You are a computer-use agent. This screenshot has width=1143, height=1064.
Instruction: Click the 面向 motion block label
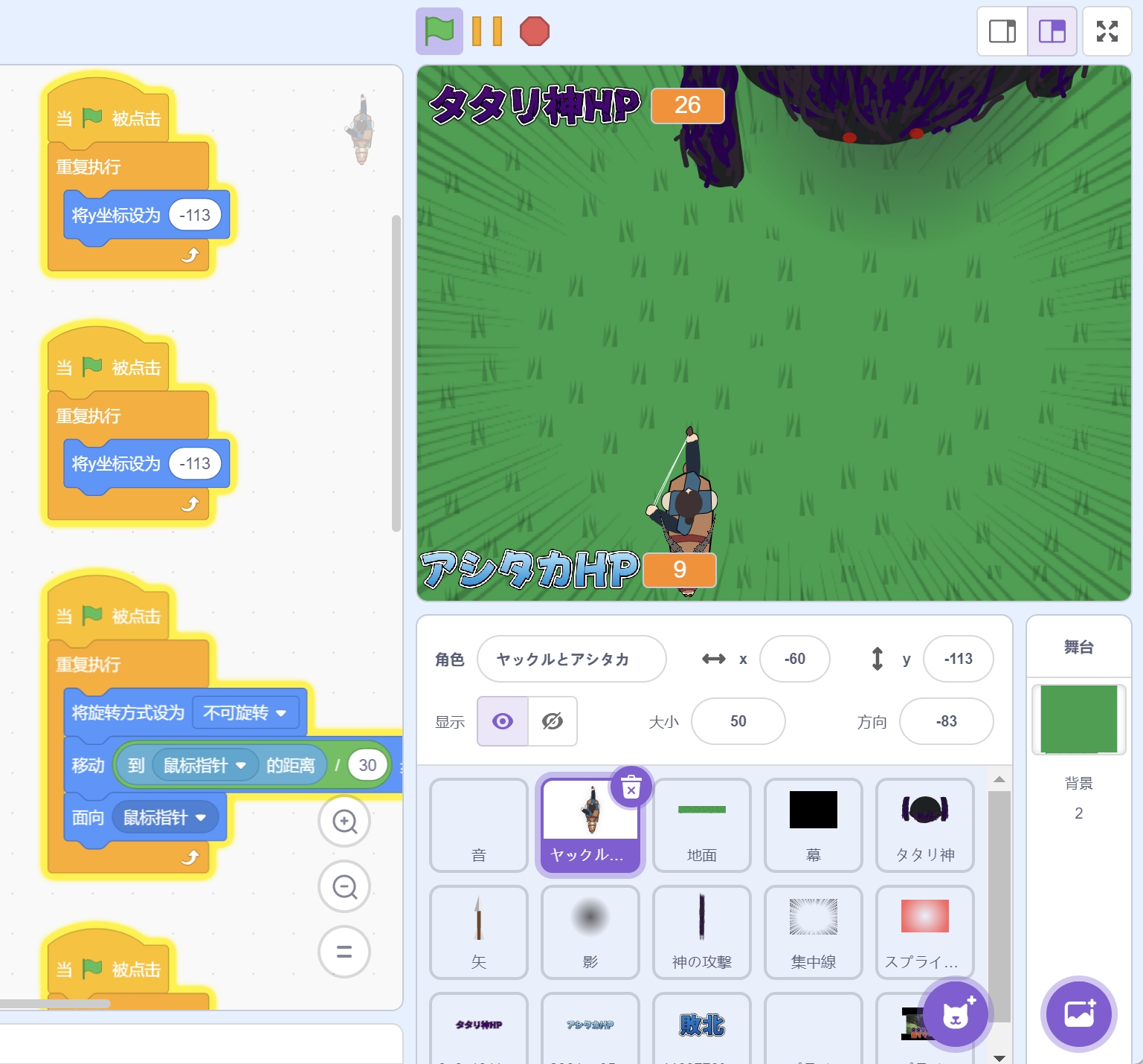tap(88, 818)
